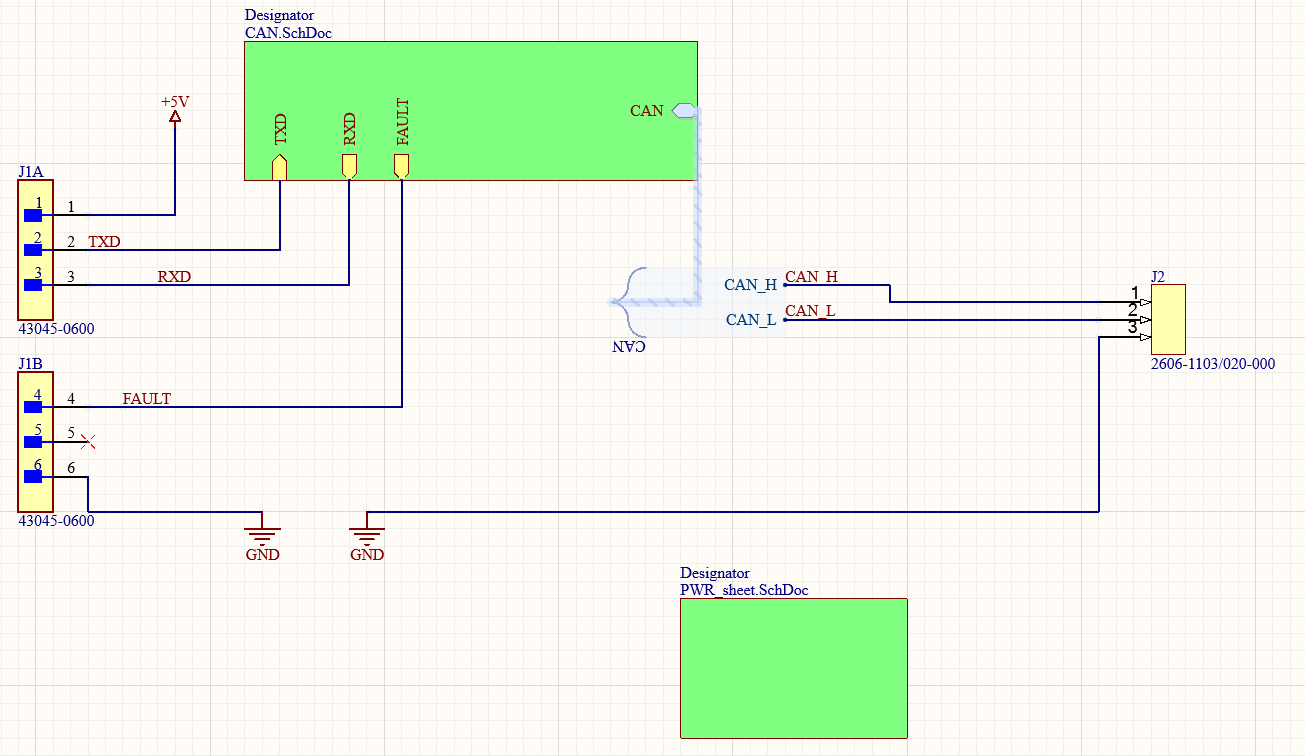Select GND symbol wired to J2 pin 3
Screen dimensions: 1305x756
click(367, 535)
